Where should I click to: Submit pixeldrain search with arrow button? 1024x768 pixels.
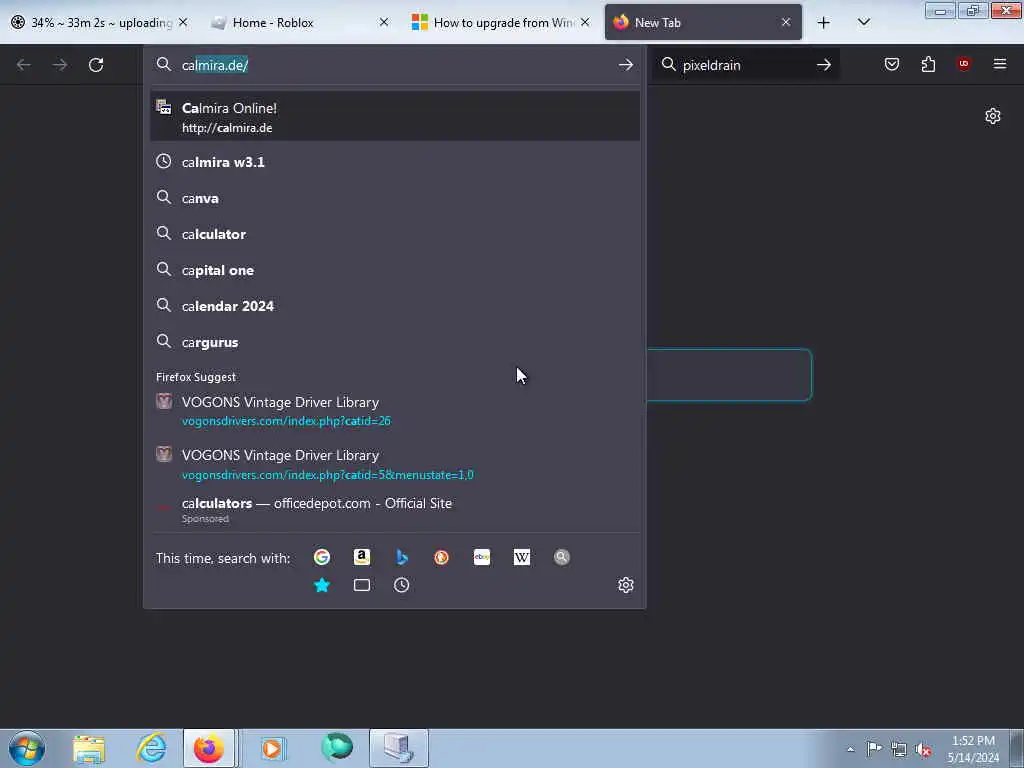click(x=824, y=65)
